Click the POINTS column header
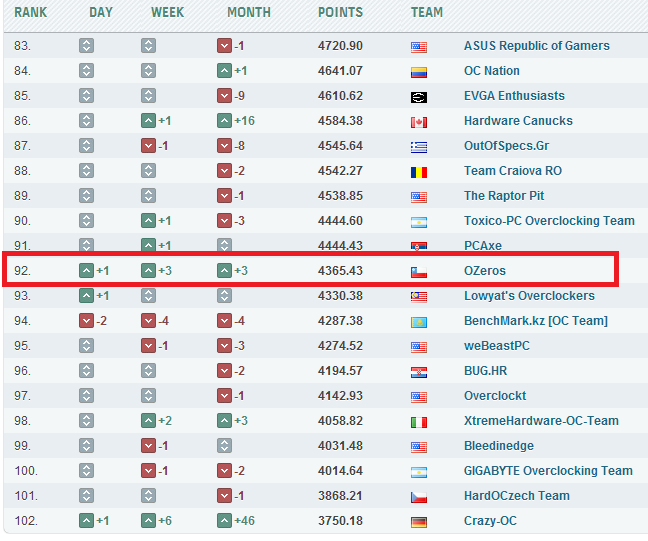Screen dimensions: 648x541 click(x=340, y=12)
